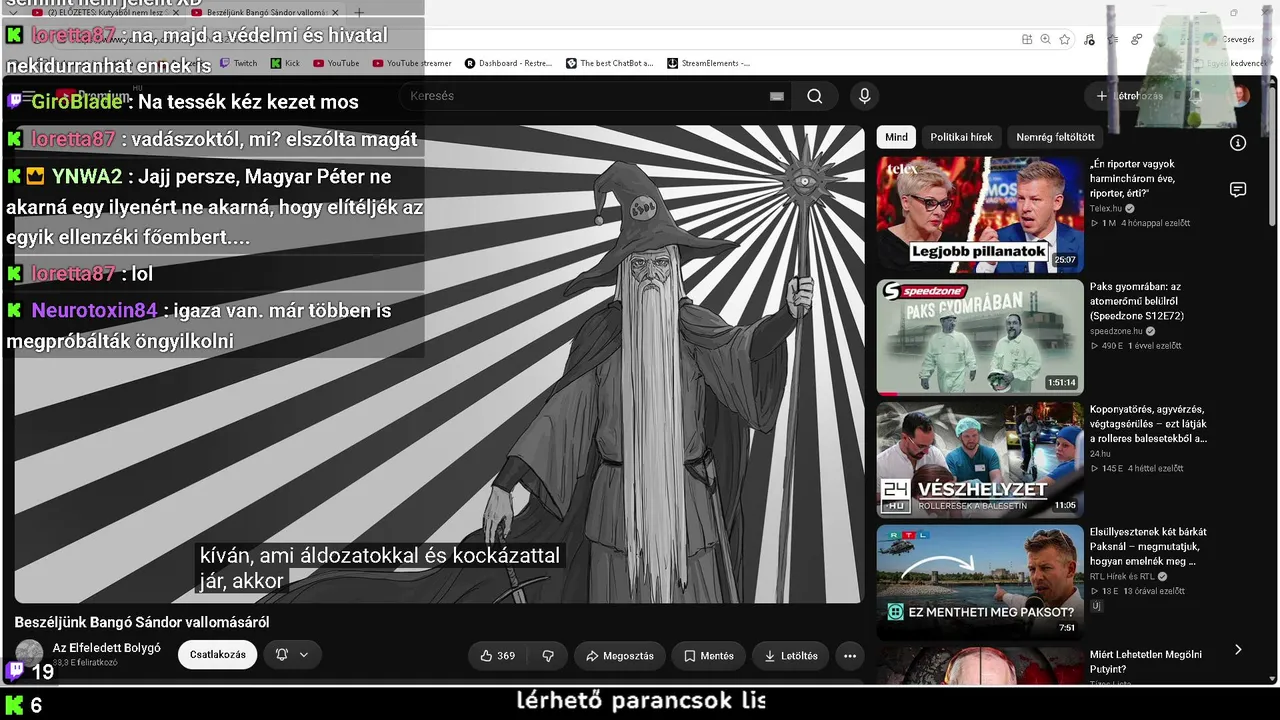This screenshot has width=1280, height=720.
Task: Open the Dashboard - Restream bookmark
Action: click(509, 63)
